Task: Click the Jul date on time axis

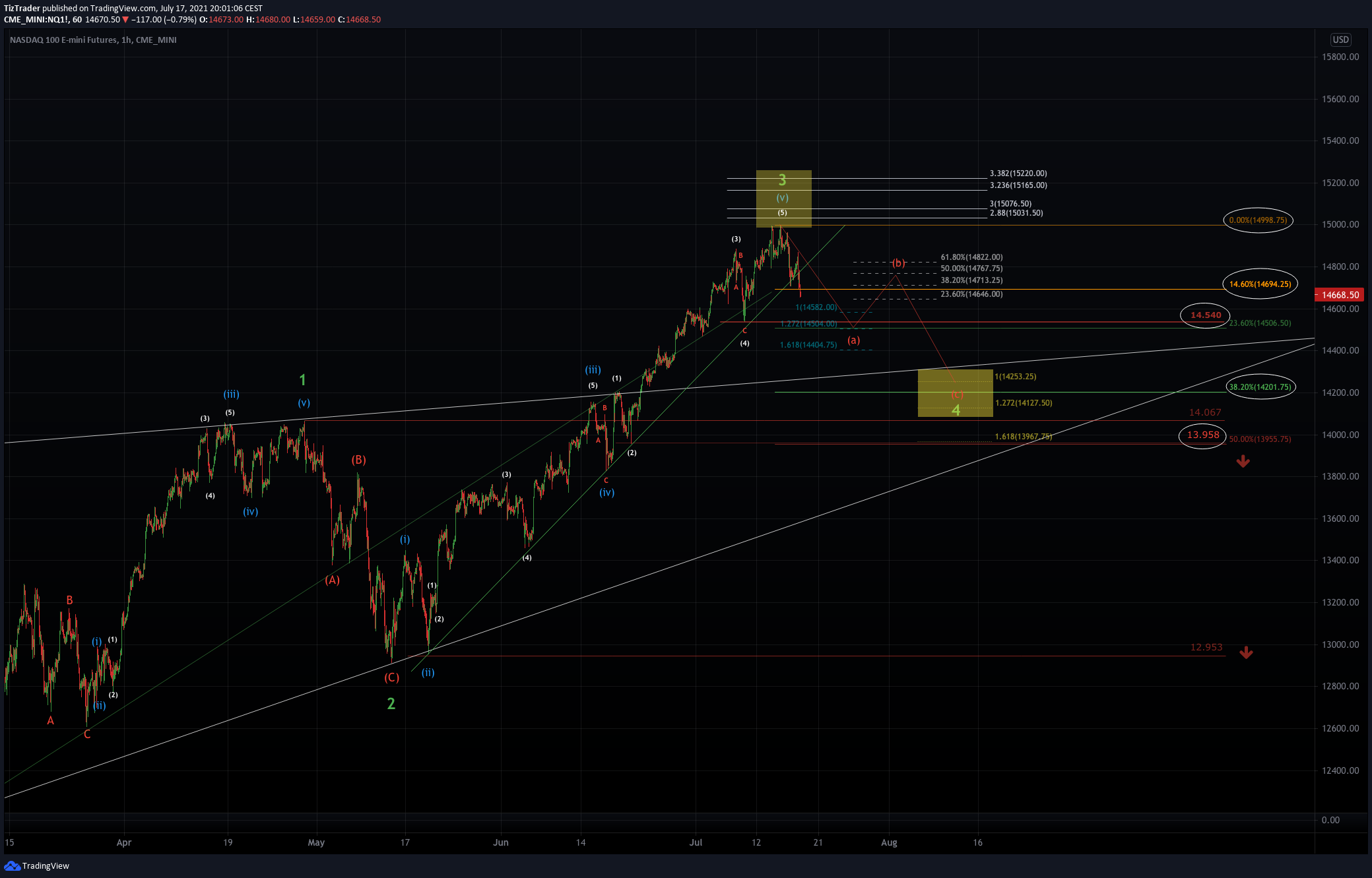Action: click(x=696, y=842)
